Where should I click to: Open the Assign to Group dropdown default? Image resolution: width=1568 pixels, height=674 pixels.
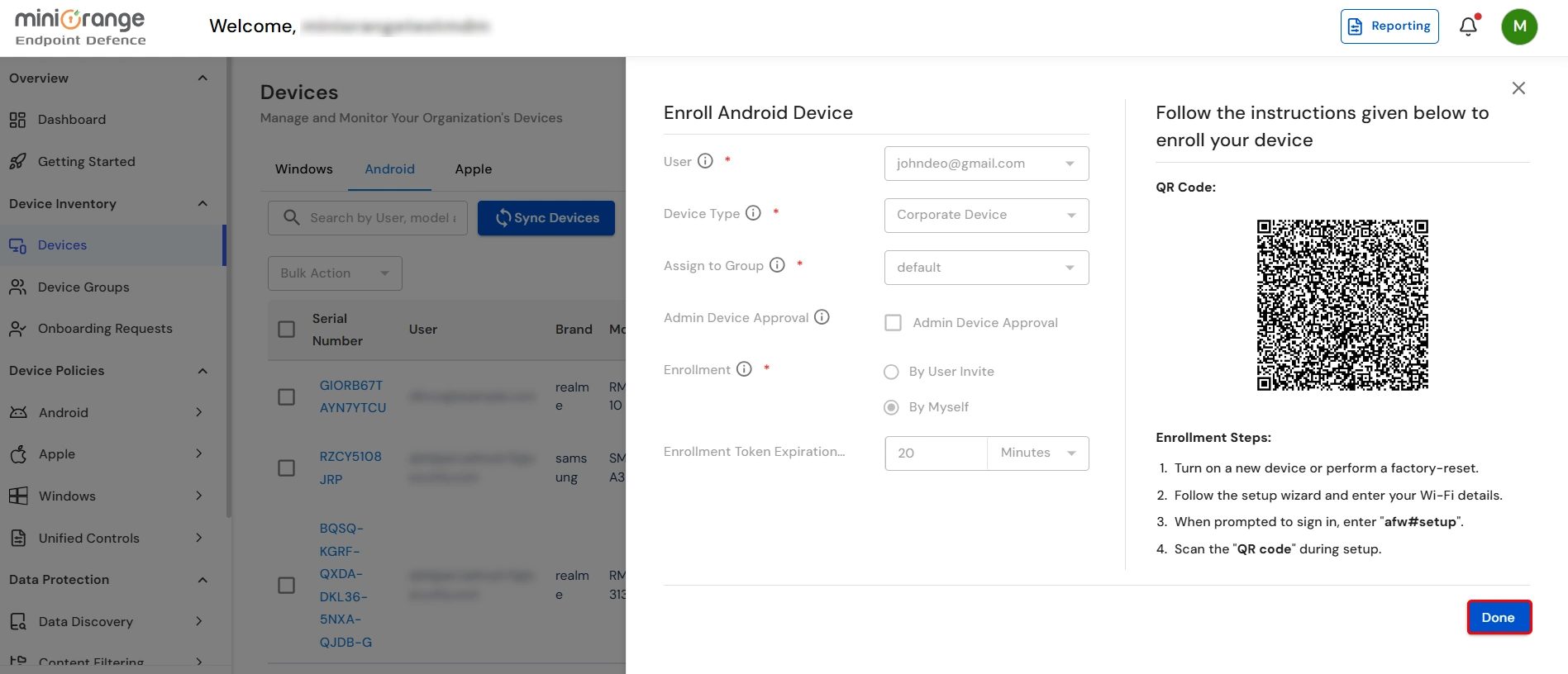986,268
